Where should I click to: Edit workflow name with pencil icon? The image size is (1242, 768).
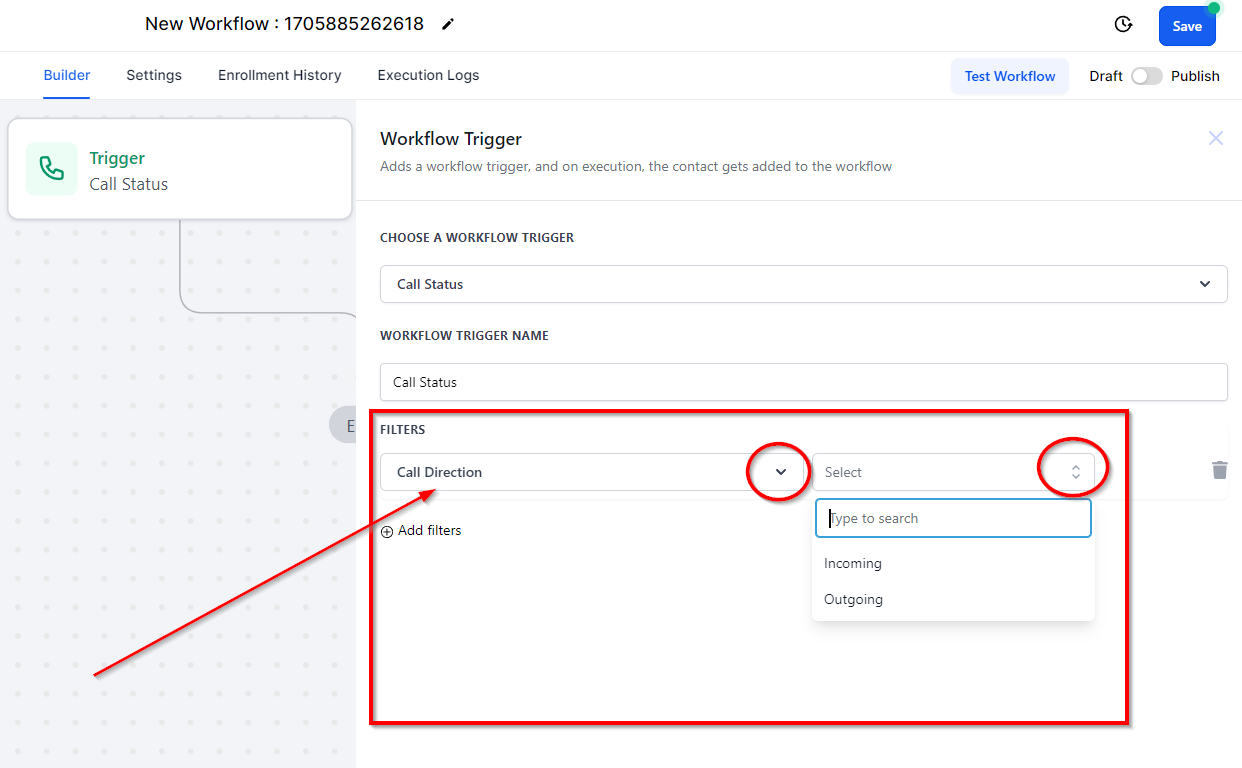coord(448,24)
